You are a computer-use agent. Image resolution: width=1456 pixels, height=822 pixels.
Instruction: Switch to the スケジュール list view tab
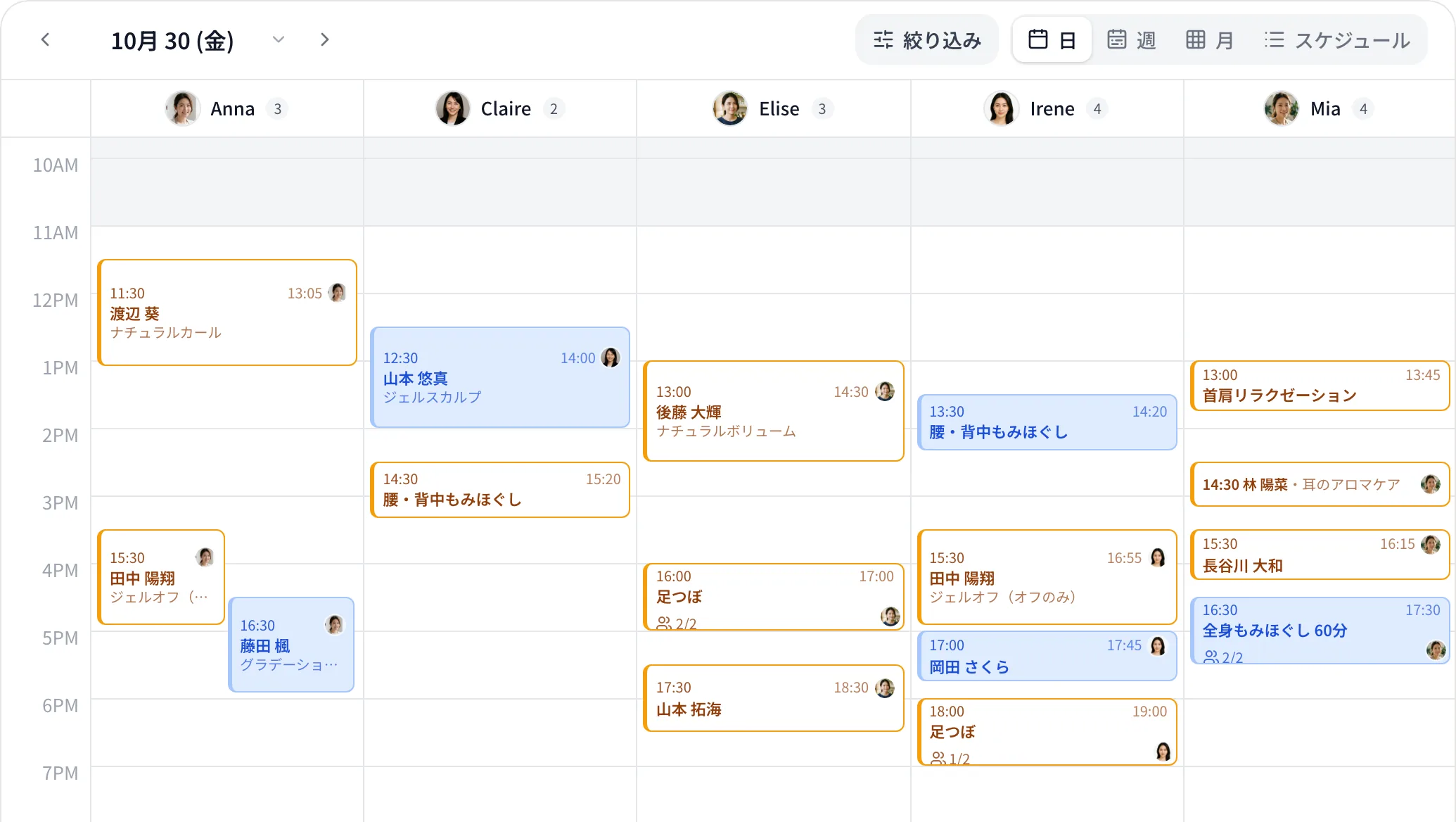(1337, 40)
